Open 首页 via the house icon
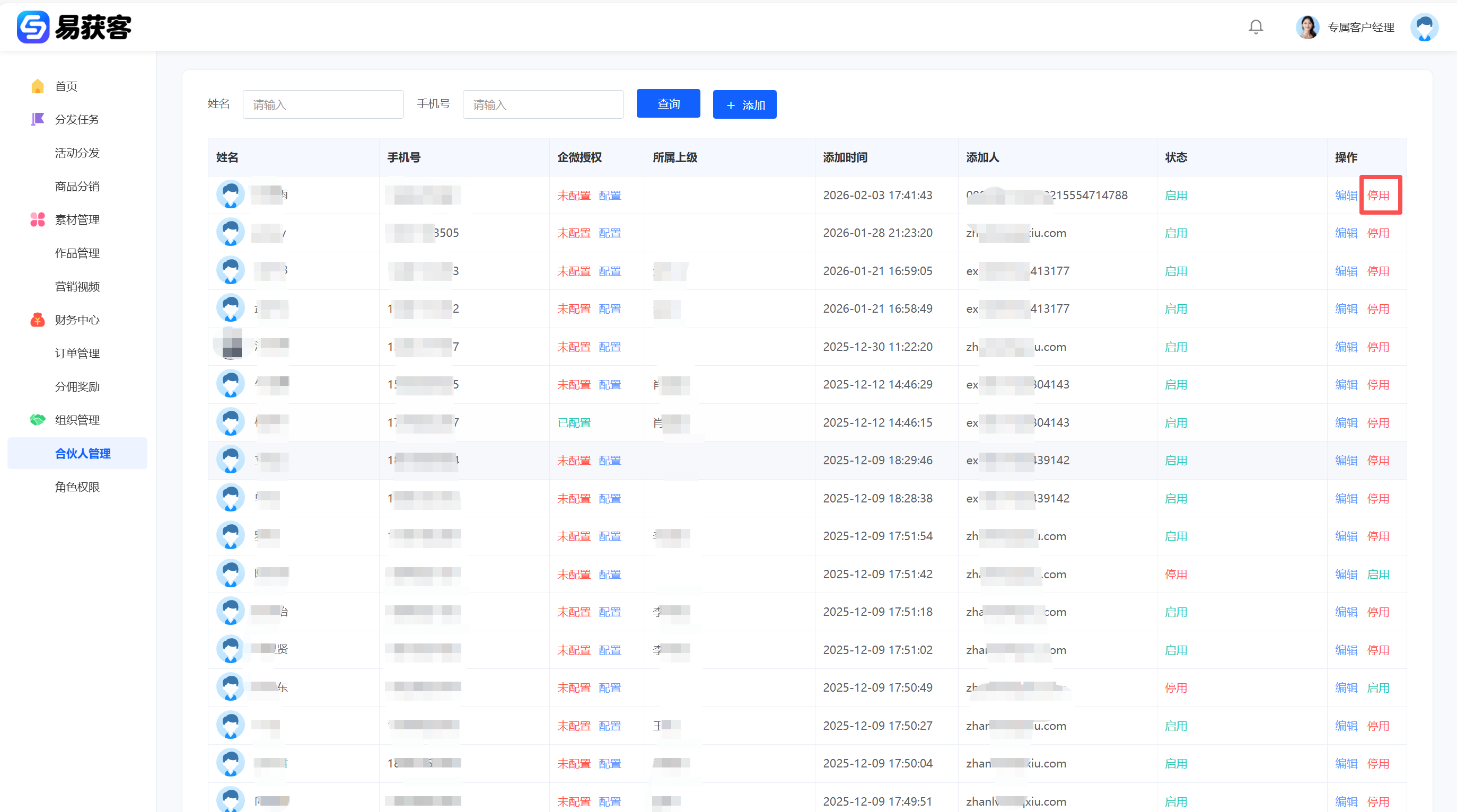Viewport: 1457px width, 812px height. [37, 86]
